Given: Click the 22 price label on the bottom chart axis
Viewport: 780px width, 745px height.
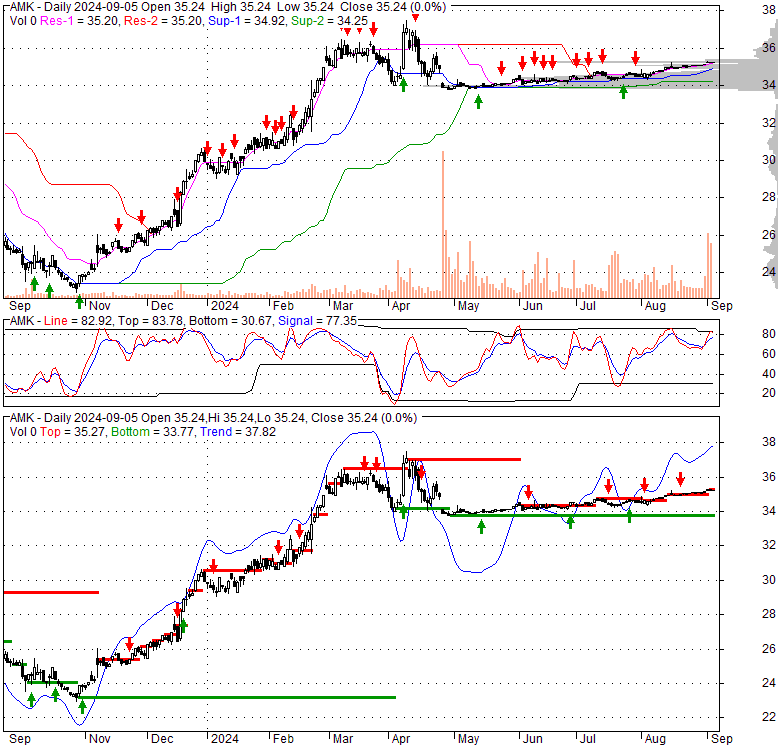Looking at the screenshot, I should click(769, 717).
